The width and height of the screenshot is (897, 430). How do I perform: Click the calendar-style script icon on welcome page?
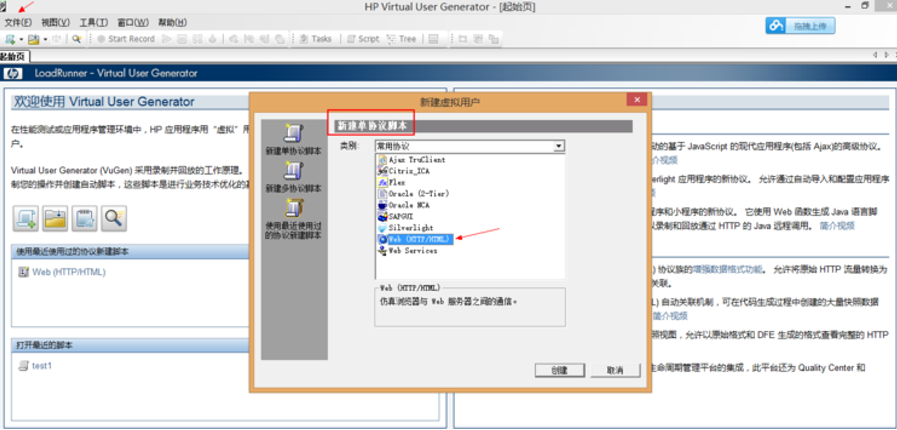coord(85,219)
